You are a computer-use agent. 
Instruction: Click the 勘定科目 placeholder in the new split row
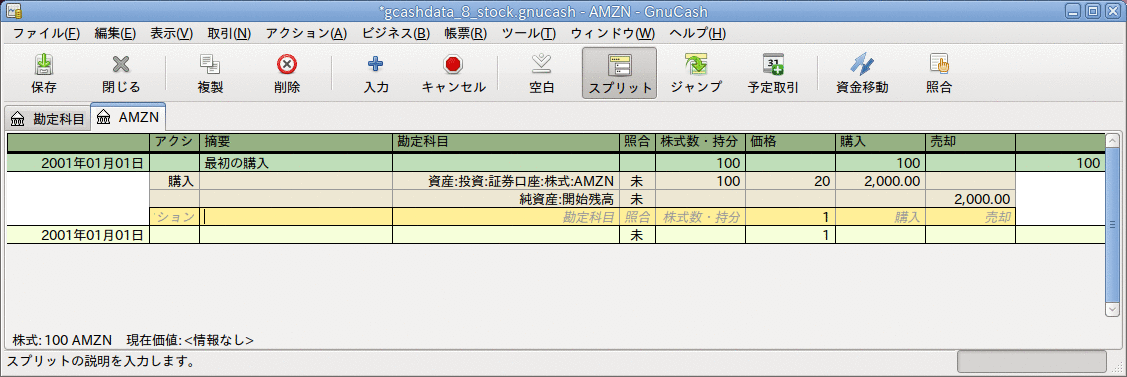pyautogui.click(x=505, y=216)
